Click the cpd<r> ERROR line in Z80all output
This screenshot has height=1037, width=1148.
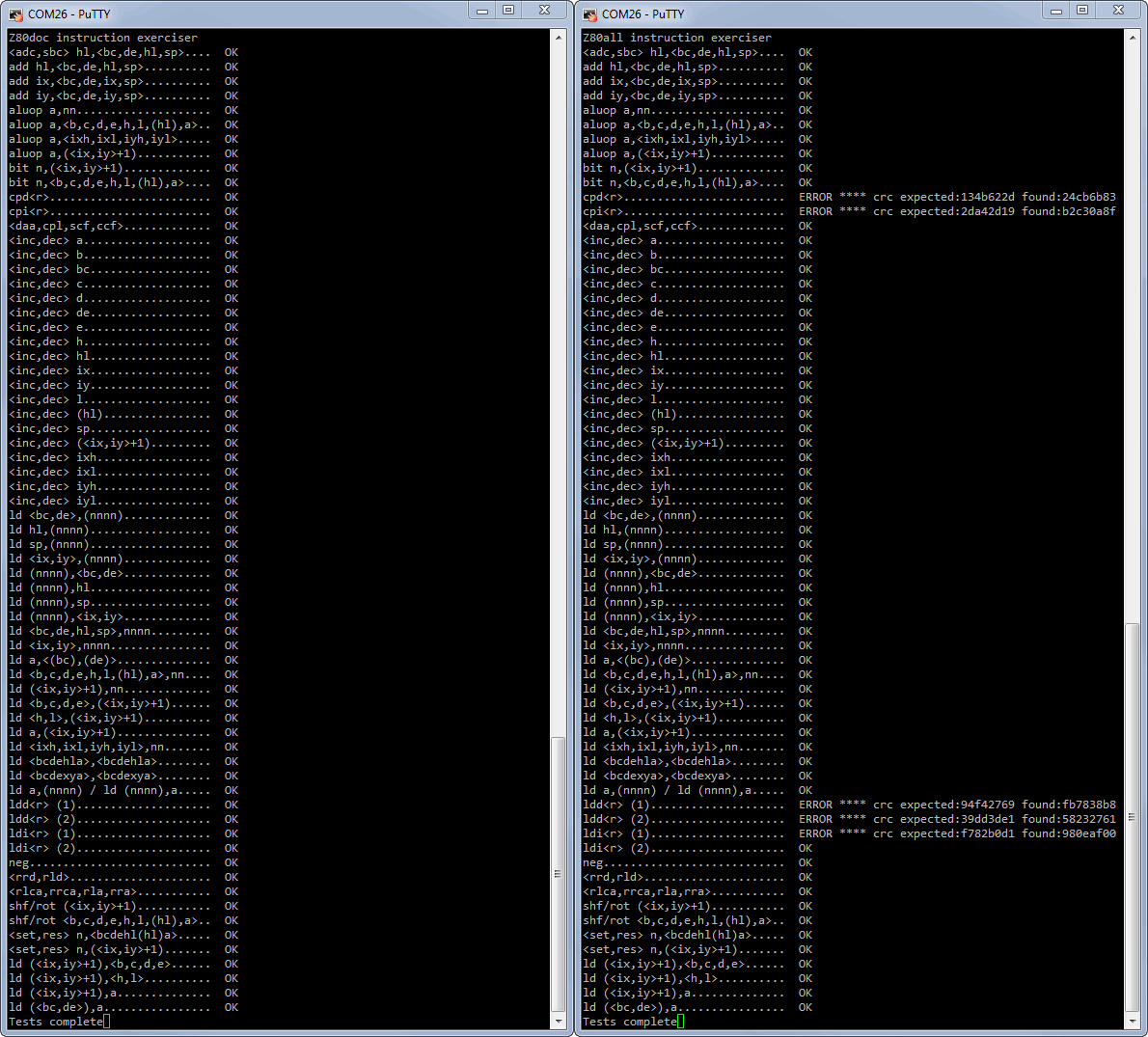tap(849, 197)
